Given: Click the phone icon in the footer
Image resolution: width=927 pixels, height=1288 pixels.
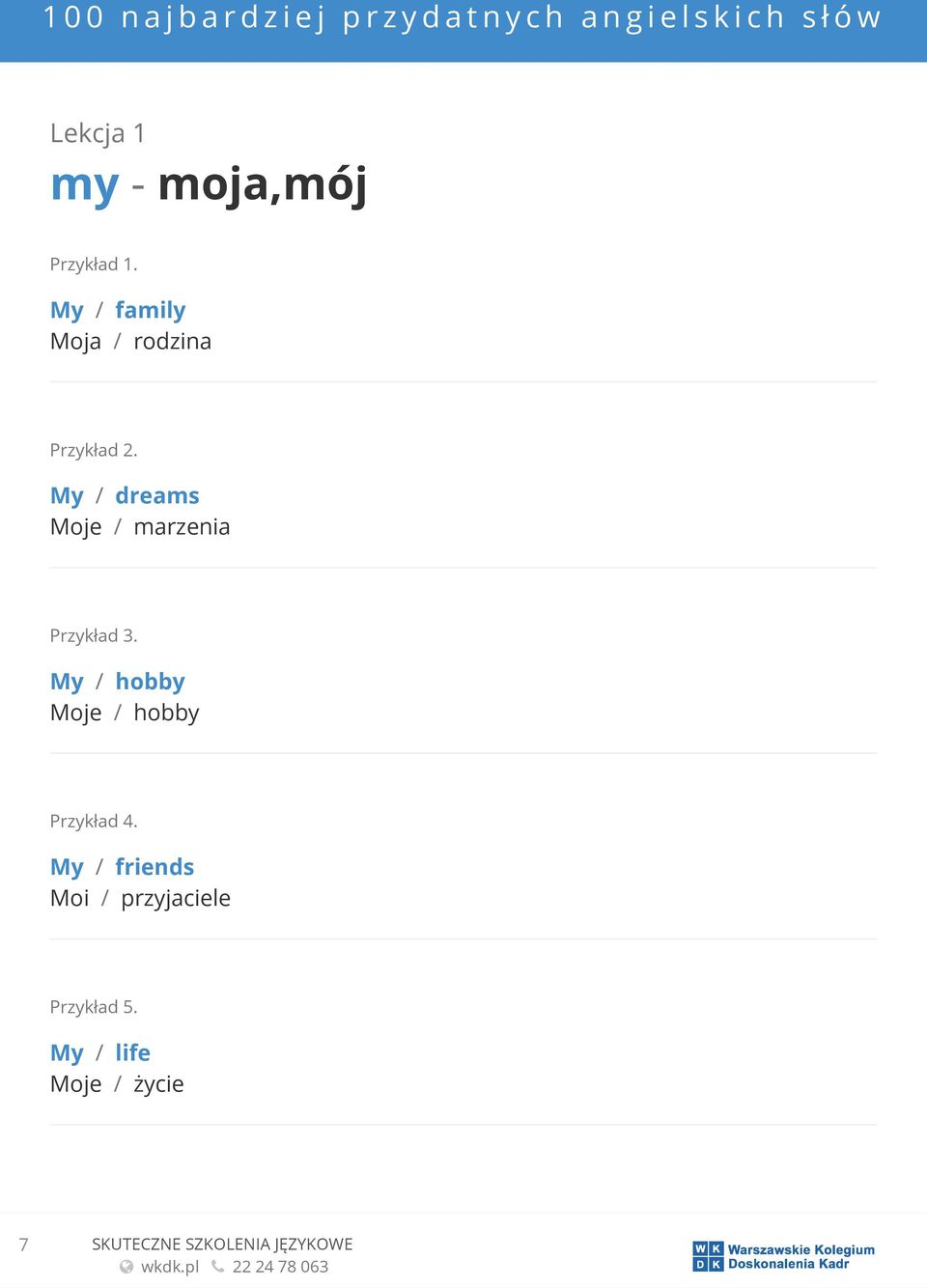Looking at the screenshot, I should click(x=218, y=1266).
